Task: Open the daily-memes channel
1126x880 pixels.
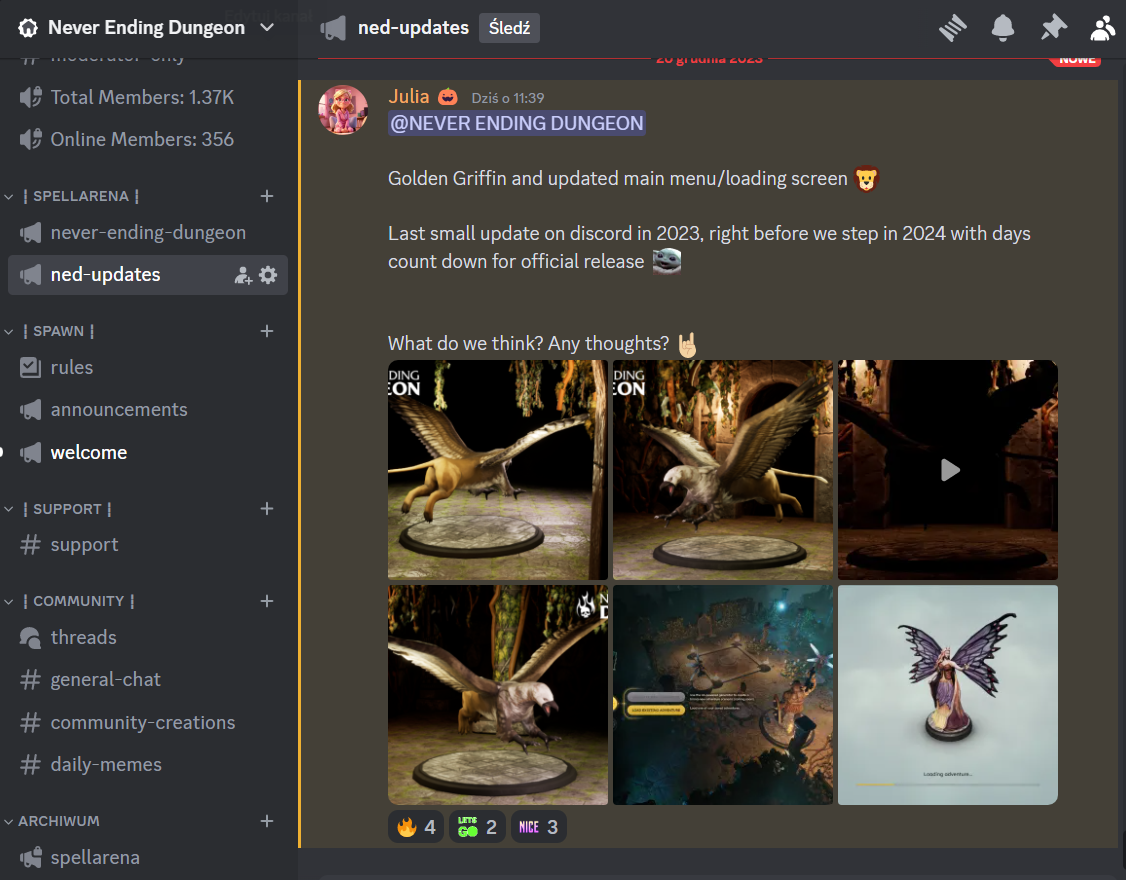Action: 148,764
